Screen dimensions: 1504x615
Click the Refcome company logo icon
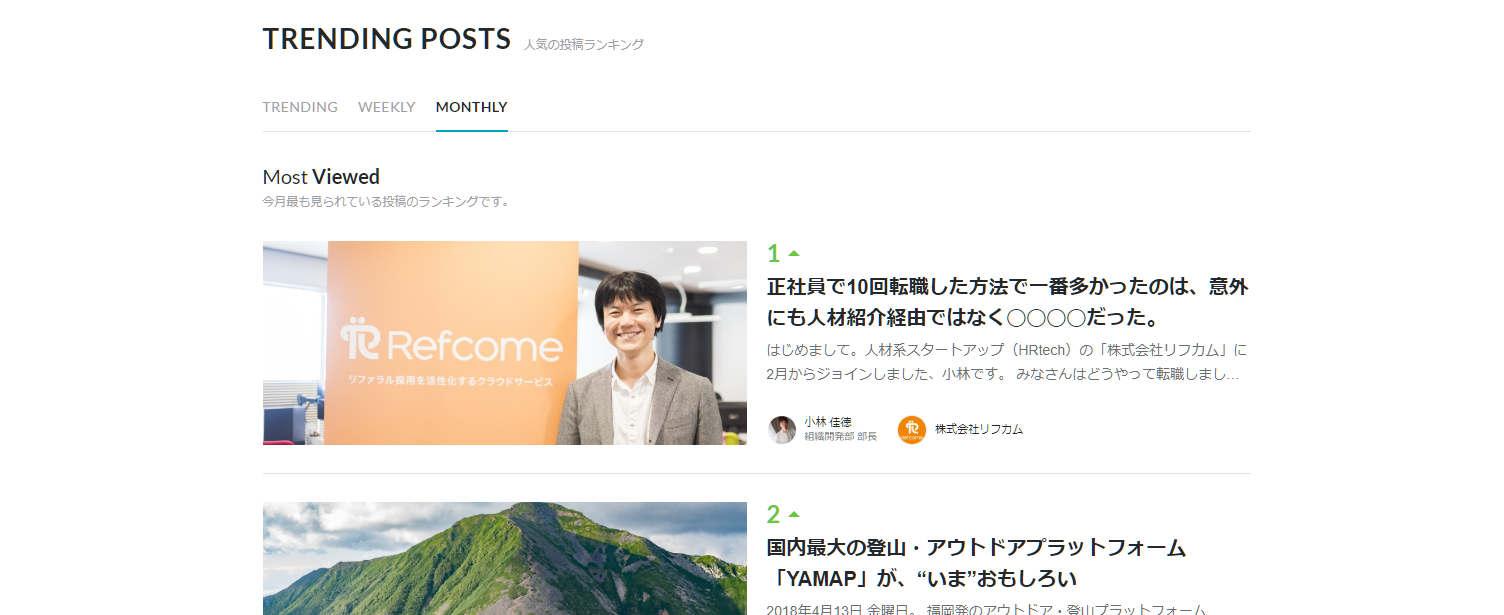(912, 430)
